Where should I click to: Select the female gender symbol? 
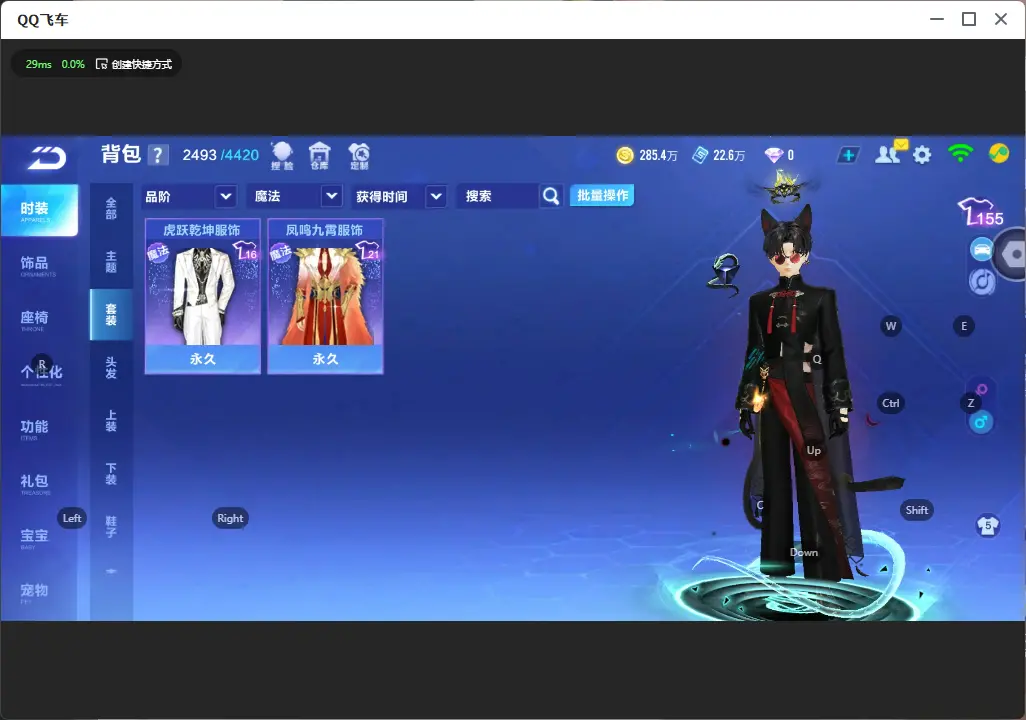(x=981, y=390)
